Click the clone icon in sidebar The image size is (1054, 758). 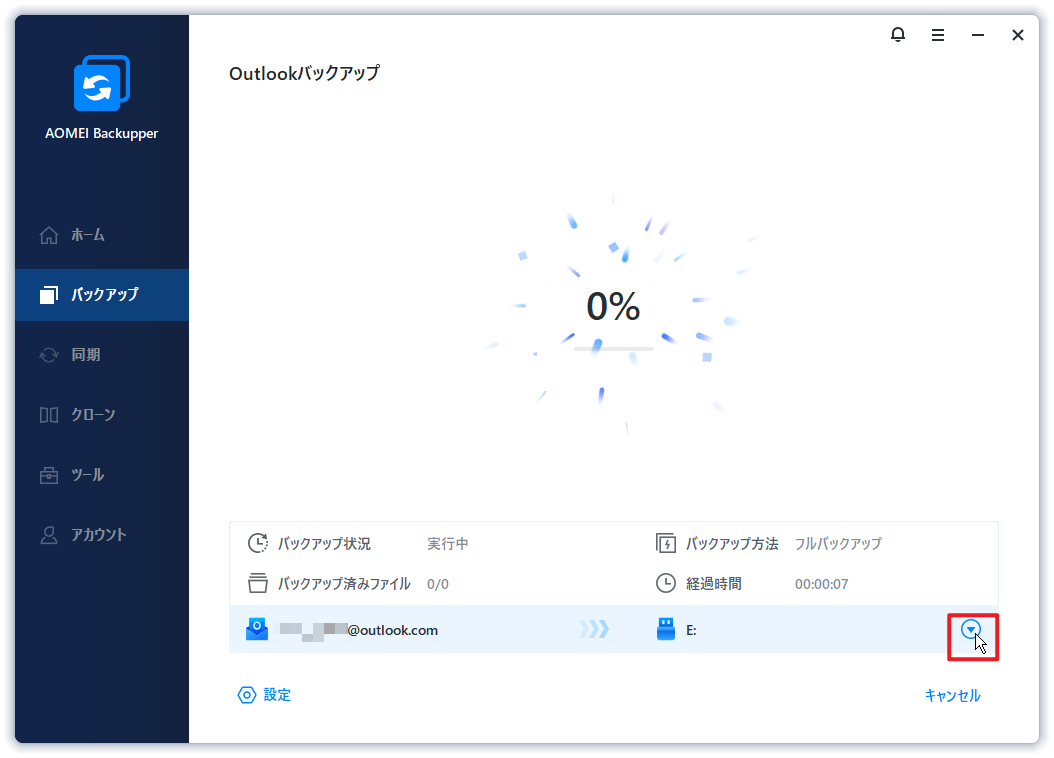coord(49,415)
